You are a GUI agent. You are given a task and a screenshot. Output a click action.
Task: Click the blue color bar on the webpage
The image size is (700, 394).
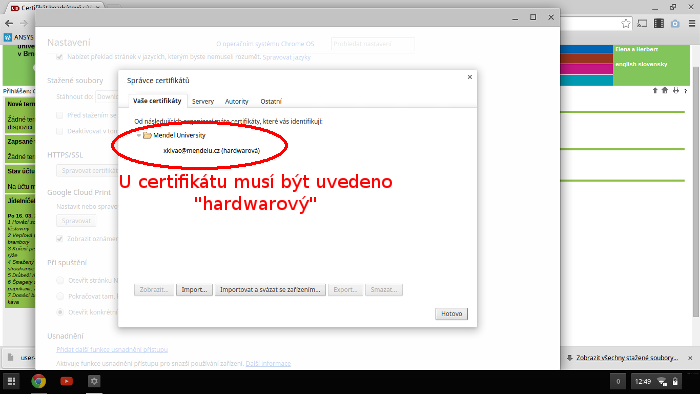pyautogui.click(x=587, y=49)
